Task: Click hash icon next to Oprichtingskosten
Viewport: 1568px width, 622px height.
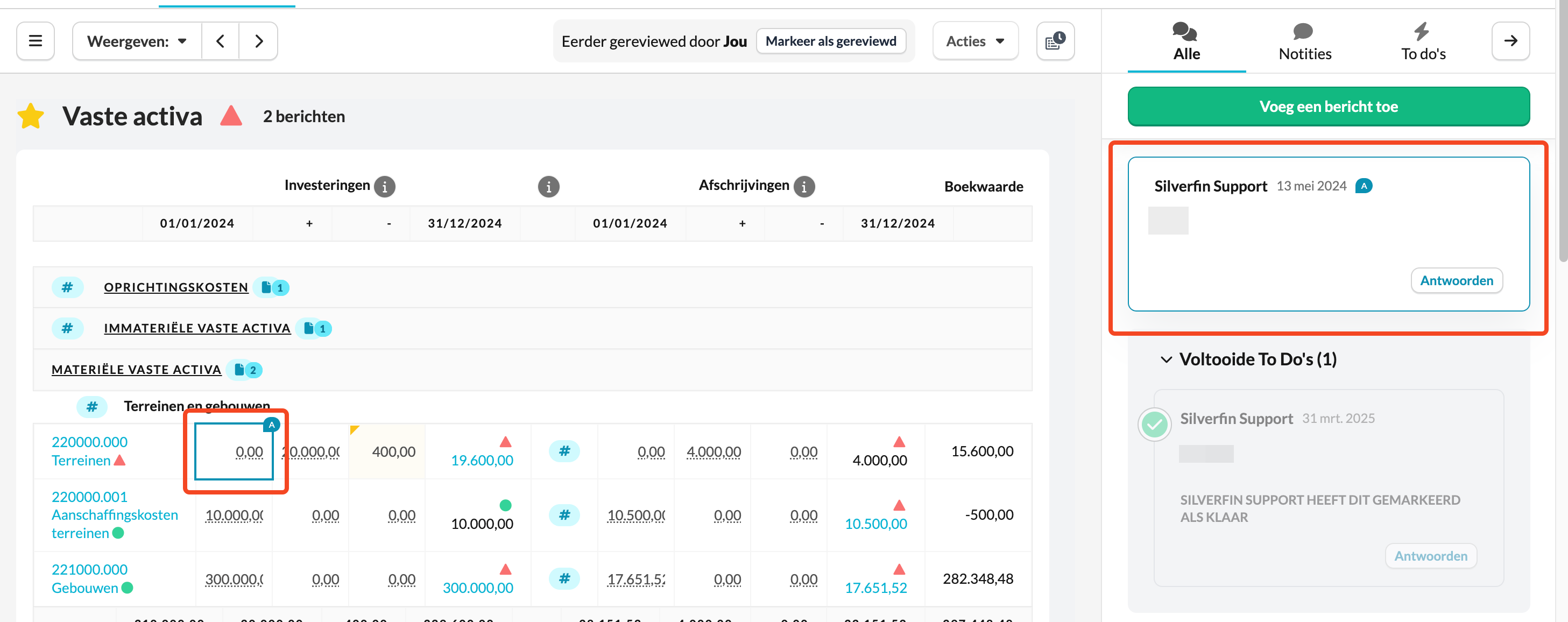Action: pos(67,287)
